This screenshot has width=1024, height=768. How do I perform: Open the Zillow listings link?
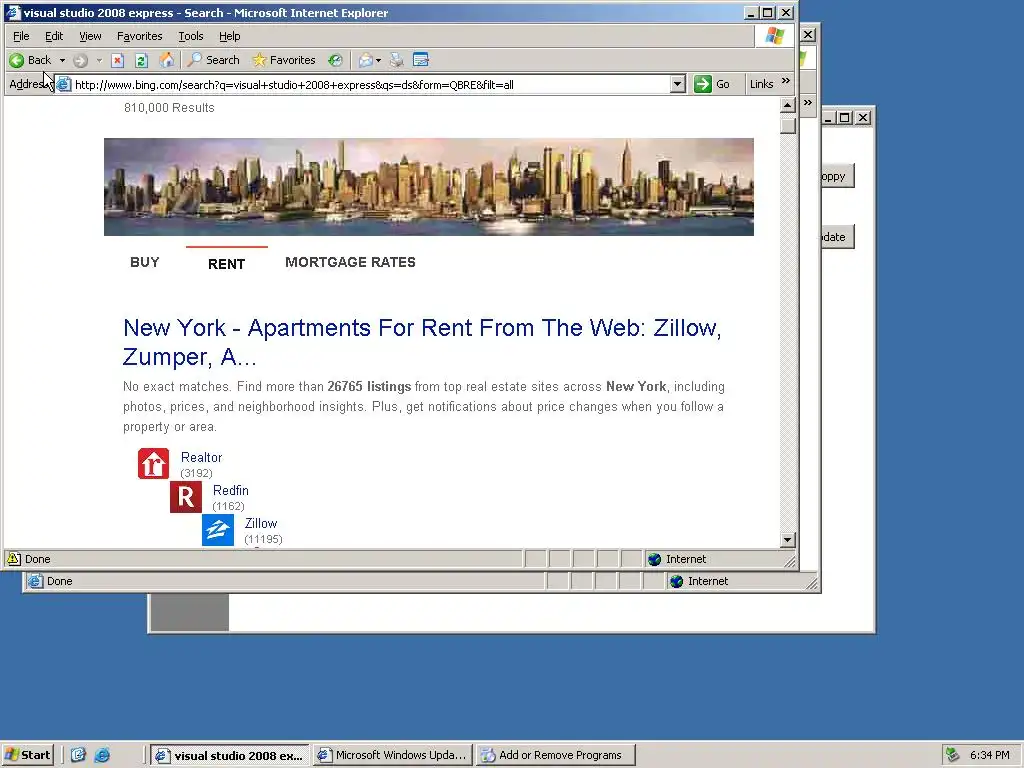tap(261, 523)
